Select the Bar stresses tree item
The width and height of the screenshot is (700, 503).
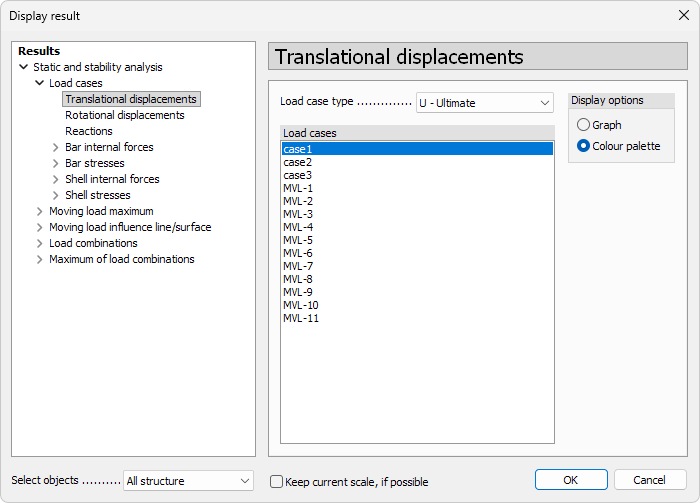coord(95,163)
